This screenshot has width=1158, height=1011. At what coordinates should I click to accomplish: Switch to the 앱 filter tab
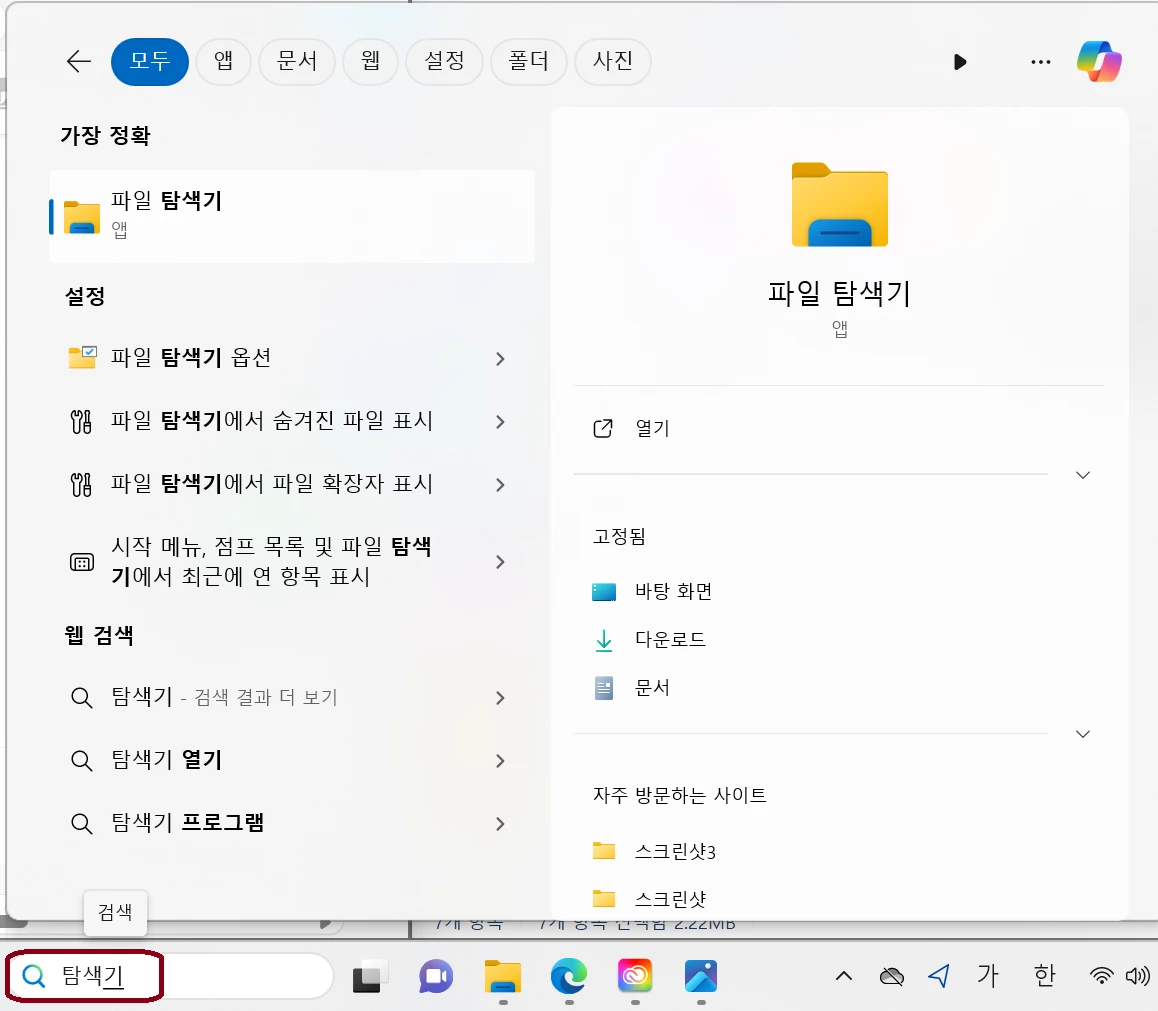pyautogui.click(x=224, y=61)
